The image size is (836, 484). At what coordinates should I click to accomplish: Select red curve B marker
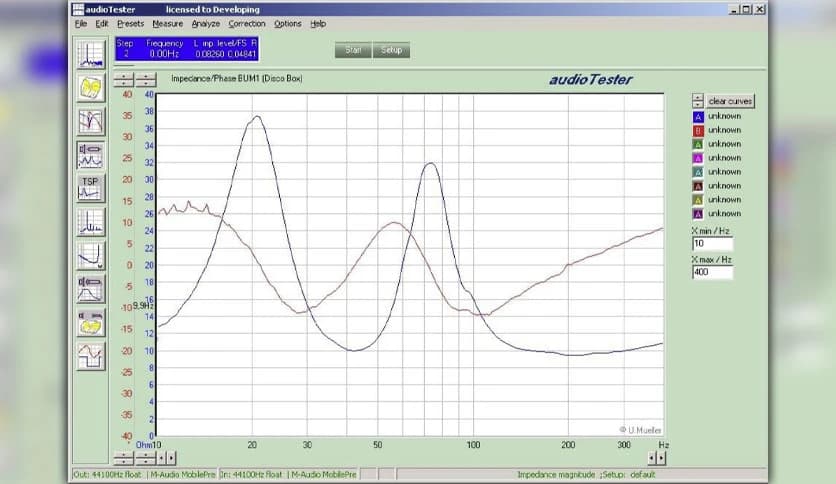pyautogui.click(x=698, y=131)
